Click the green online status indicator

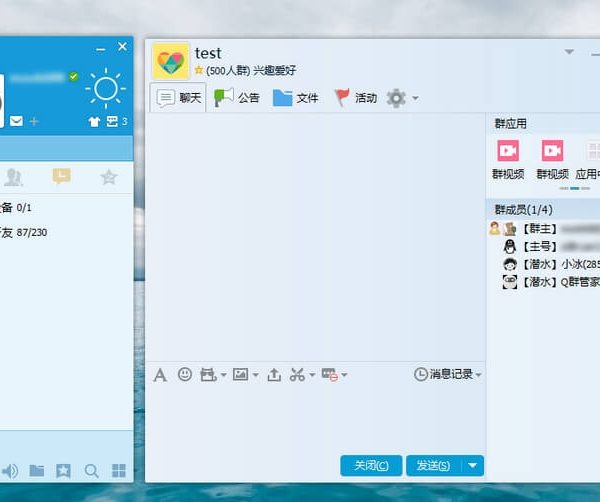[74, 76]
